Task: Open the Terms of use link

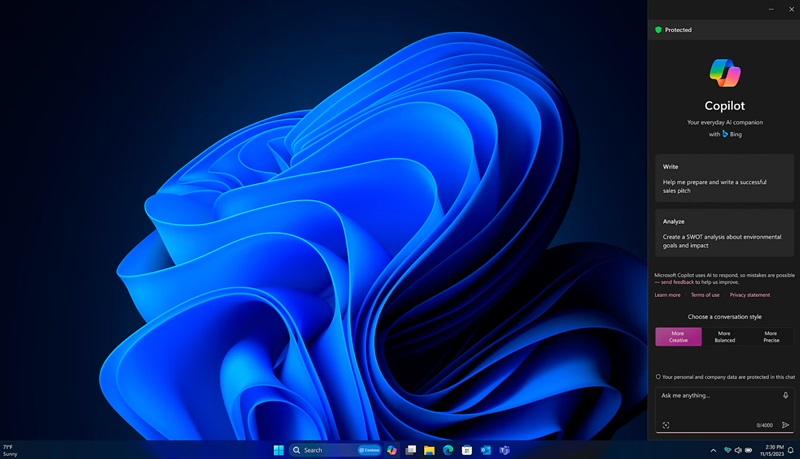Action: [705, 295]
